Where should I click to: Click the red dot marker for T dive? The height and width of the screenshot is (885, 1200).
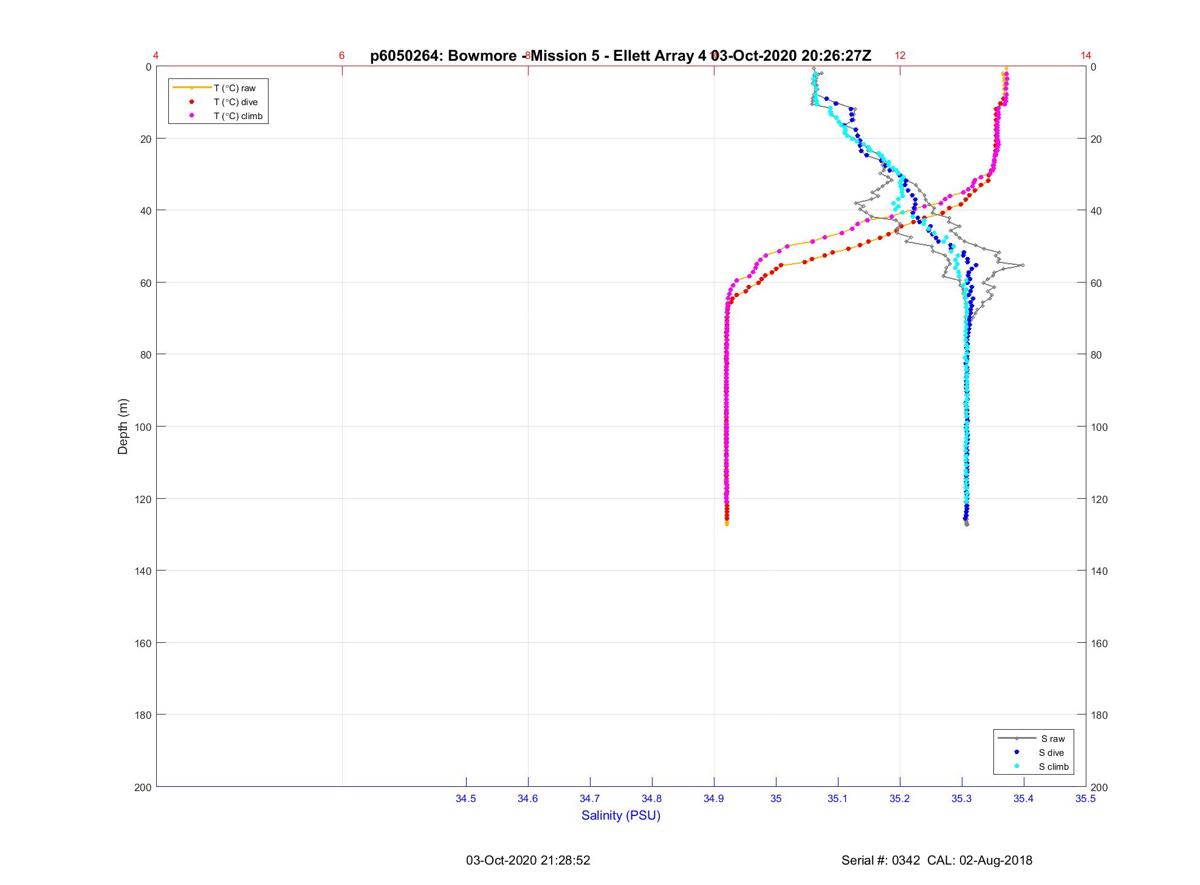click(x=191, y=102)
